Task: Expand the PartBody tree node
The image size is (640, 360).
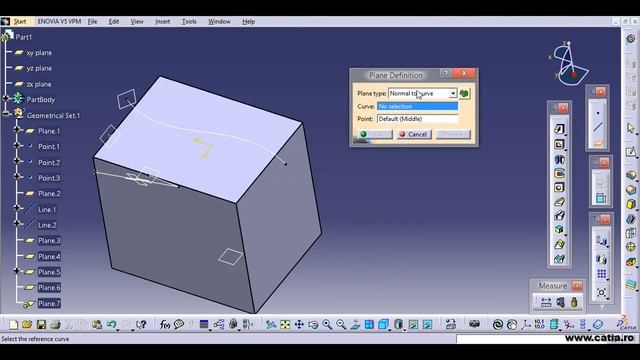Action: tap(5, 98)
